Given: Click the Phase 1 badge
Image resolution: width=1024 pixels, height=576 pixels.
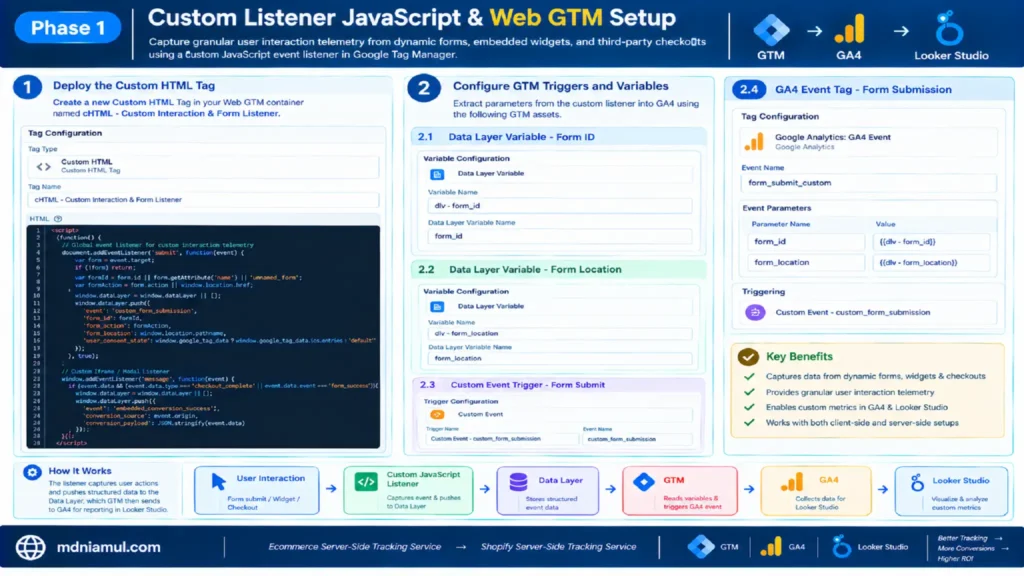Looking at the screenshot, I should click(68, 28).
